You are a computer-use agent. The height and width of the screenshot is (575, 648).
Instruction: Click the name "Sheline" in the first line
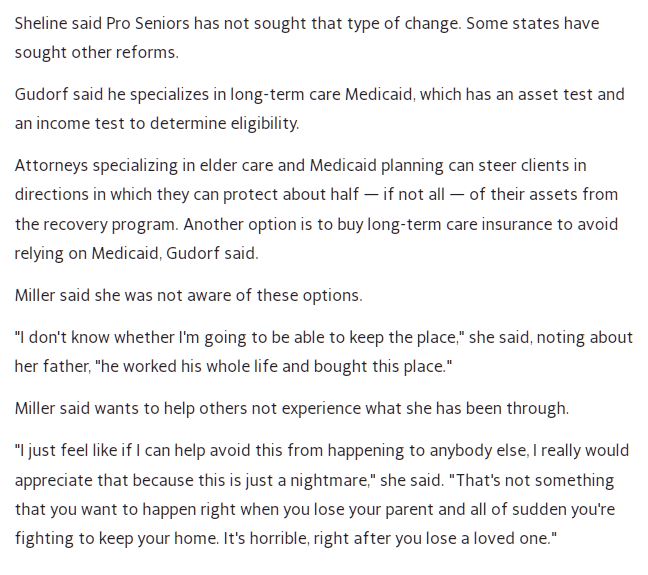point(41,23)
